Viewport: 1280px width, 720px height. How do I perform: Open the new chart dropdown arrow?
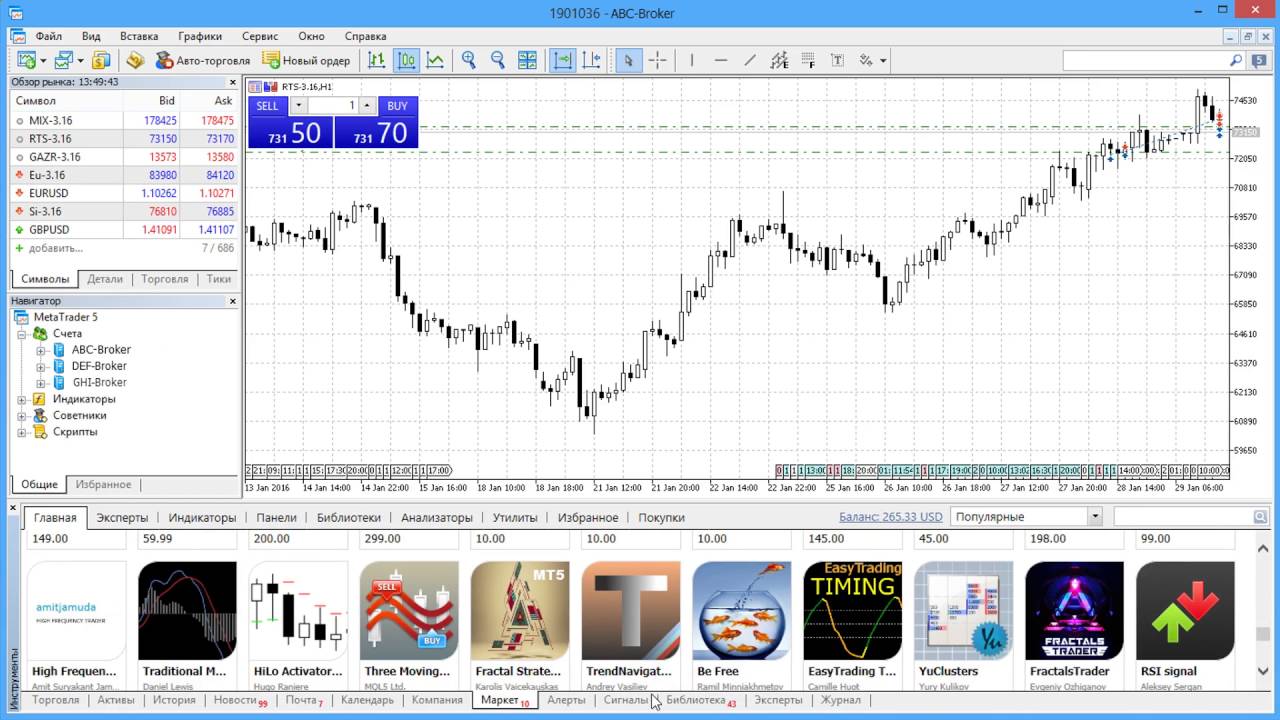pyautogui.click(x=43, y=60)
